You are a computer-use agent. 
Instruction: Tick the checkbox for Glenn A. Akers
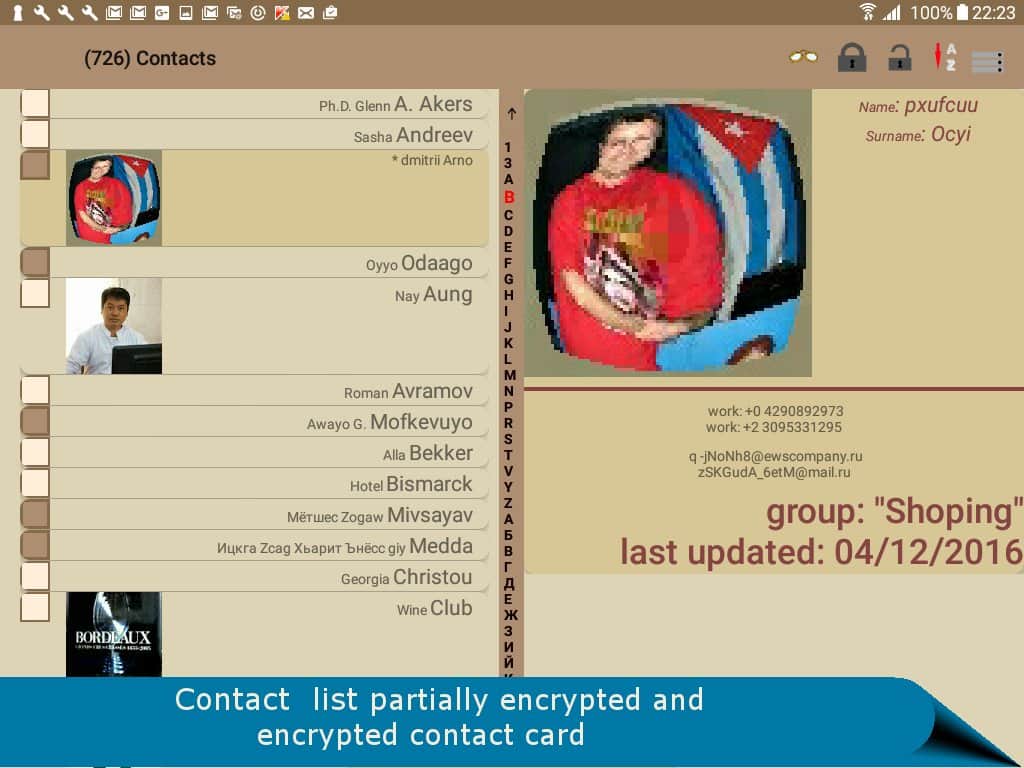click(x=35, y=104)
